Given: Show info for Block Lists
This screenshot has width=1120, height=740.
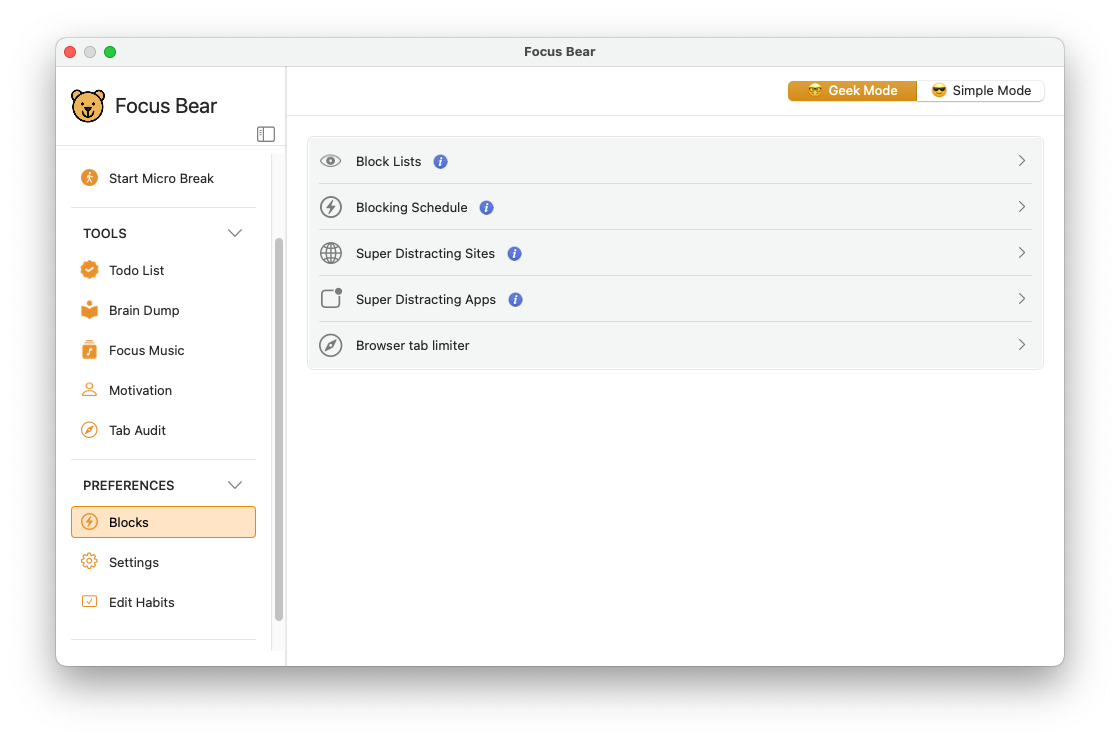Looking at the screenshot, I should pos(441,161).
